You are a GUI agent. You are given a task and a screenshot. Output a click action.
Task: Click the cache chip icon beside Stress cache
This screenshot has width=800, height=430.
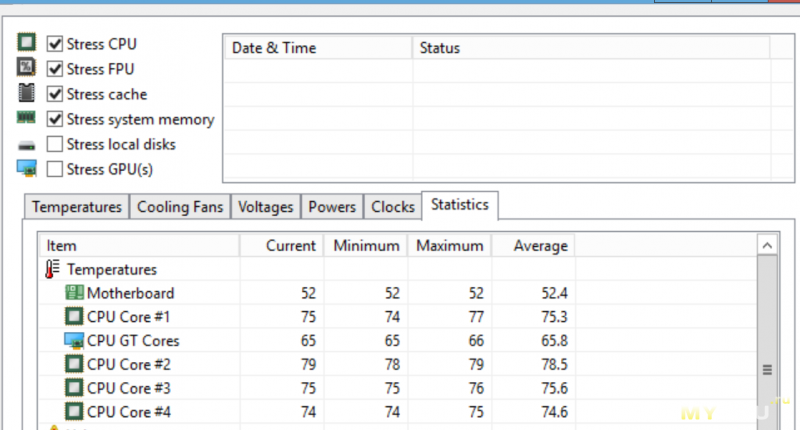click(x=27, y=93)
